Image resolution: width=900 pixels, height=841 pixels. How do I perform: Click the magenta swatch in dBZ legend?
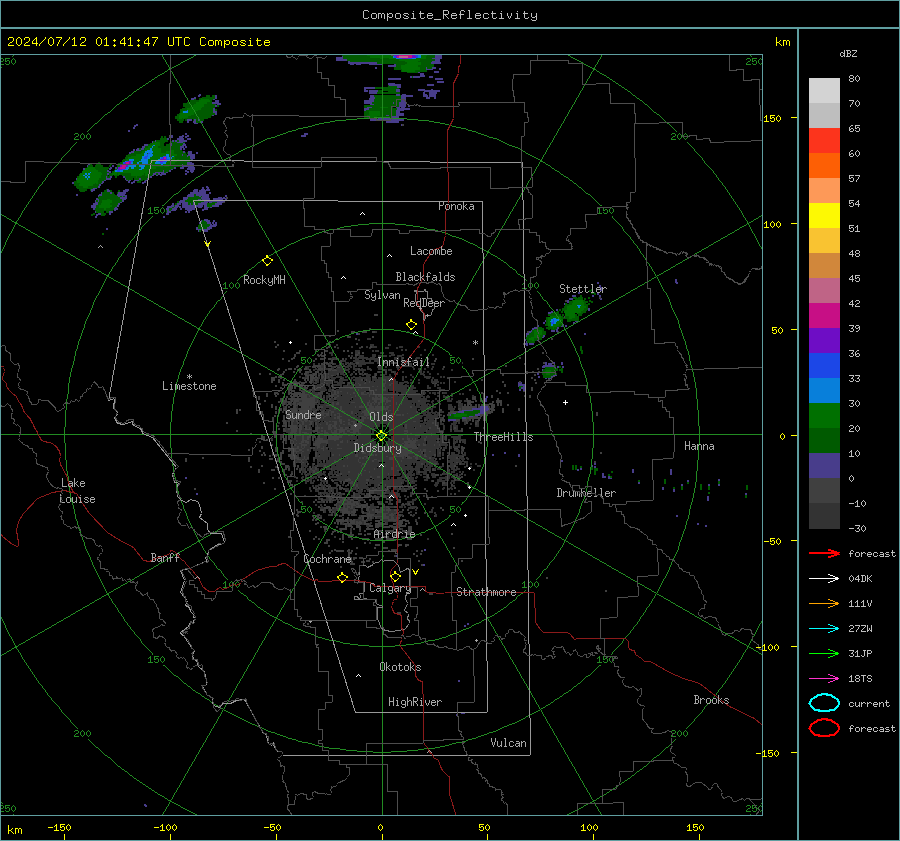[824, 316]
